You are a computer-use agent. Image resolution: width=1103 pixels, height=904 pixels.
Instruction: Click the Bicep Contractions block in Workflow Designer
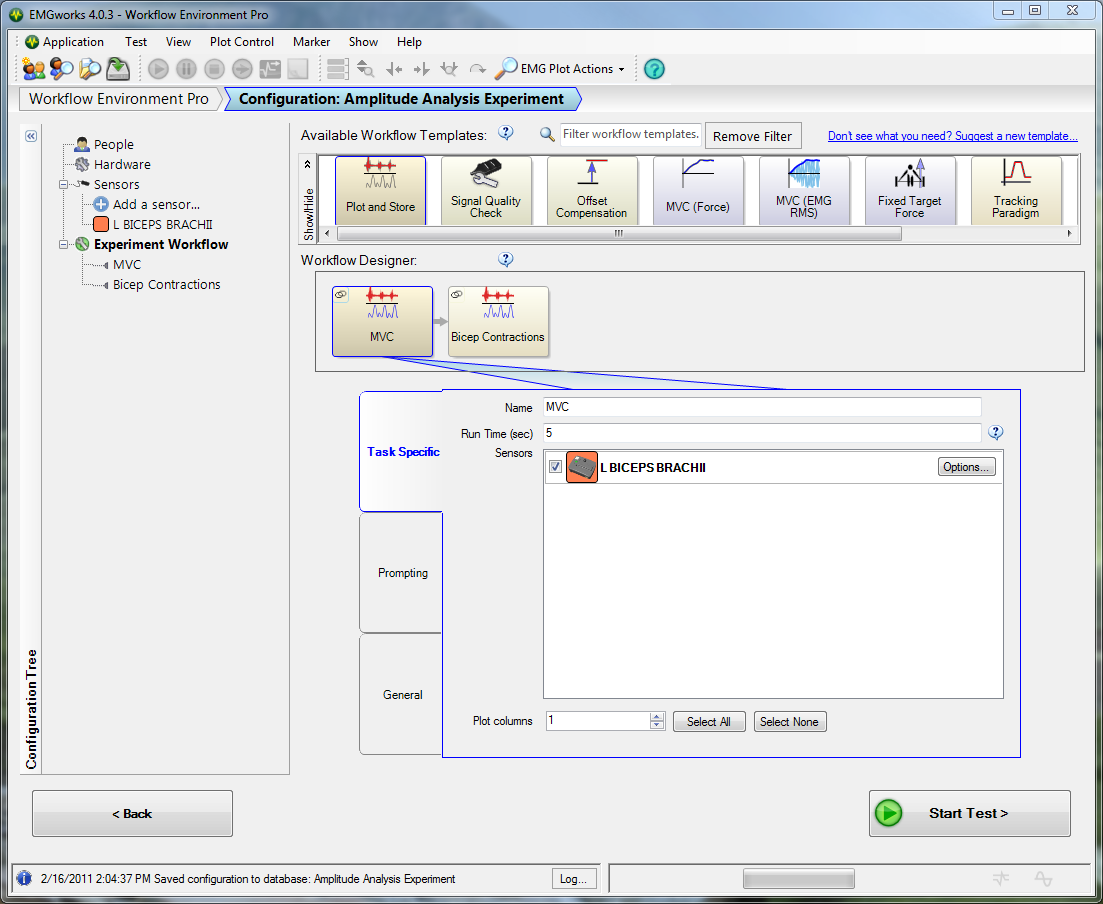498,321
